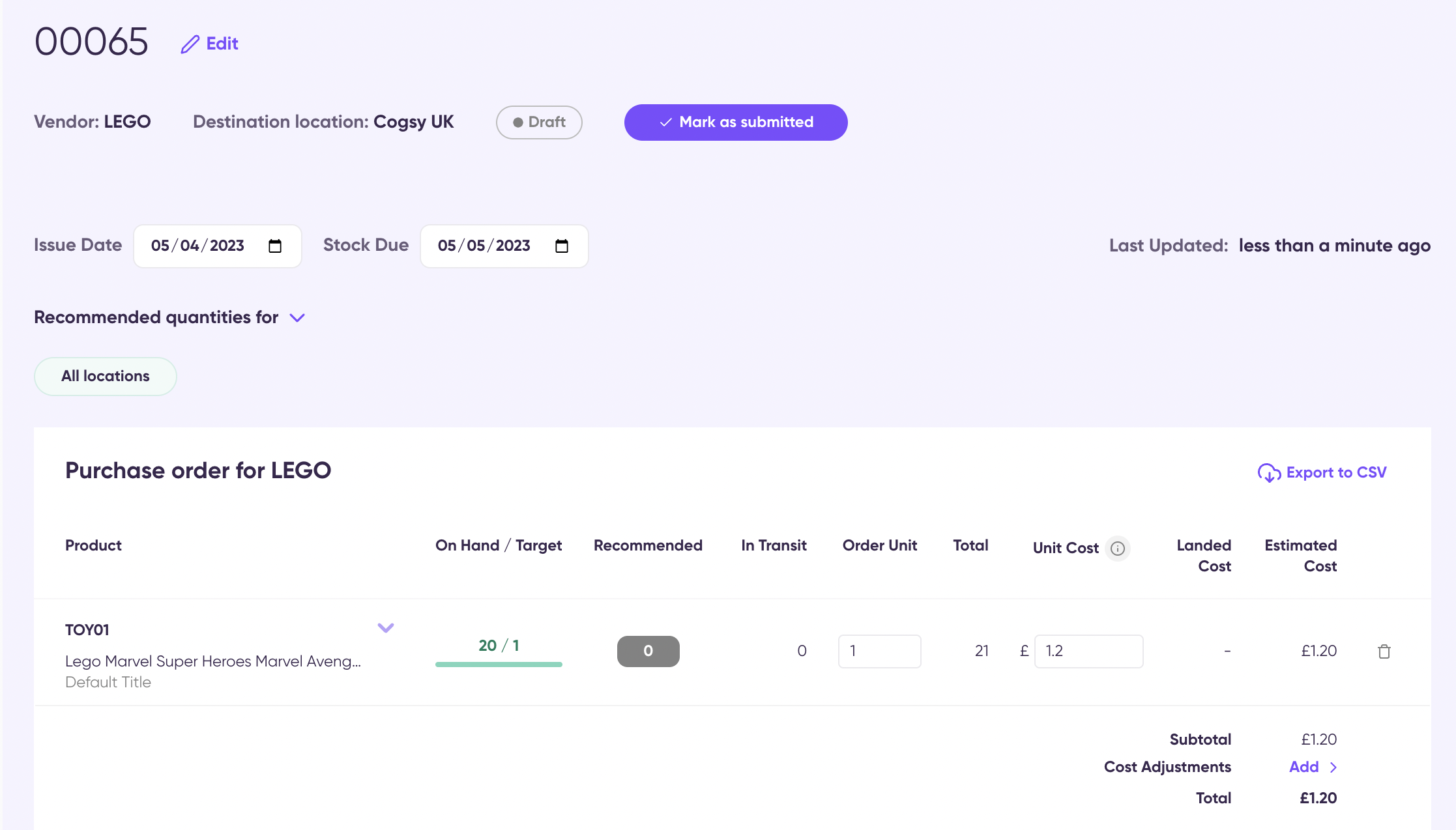
Task: Add Cost Adjustments via Add link
Action: point(1313,767)
